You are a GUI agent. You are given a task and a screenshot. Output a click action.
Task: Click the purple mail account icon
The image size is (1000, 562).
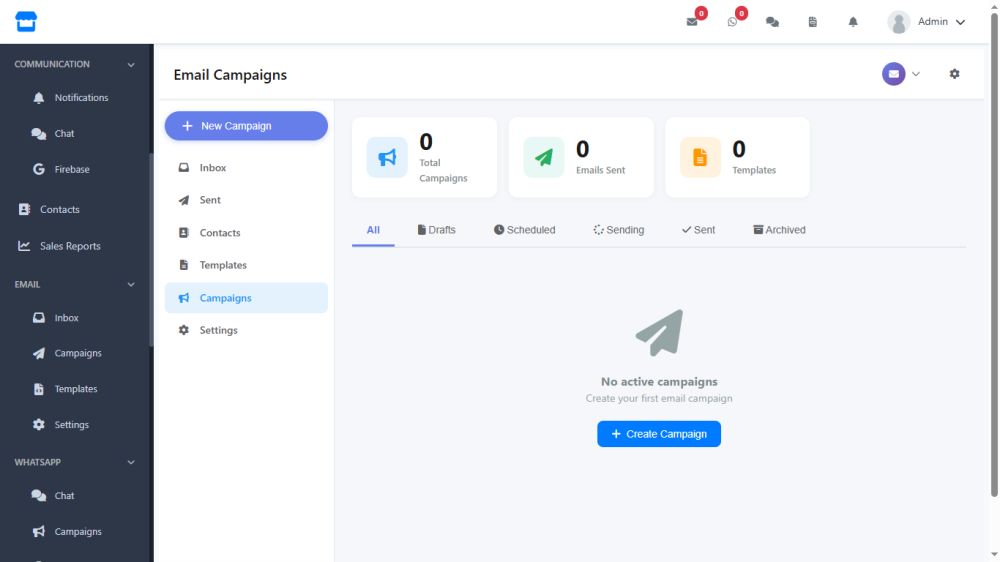click(893, 74)
